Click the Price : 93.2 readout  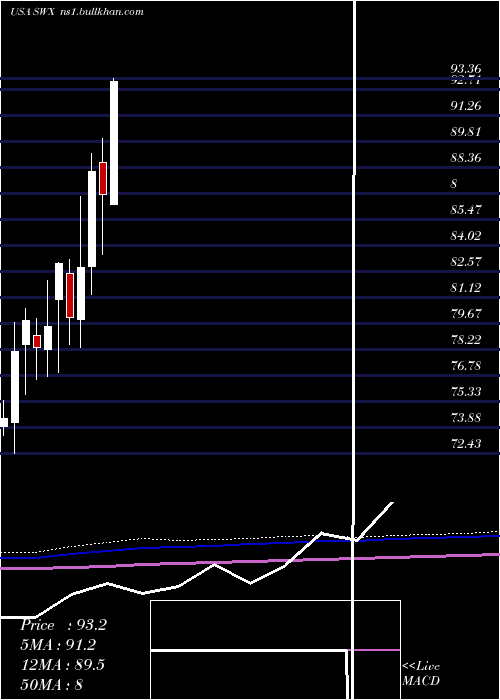coord(63,625)
